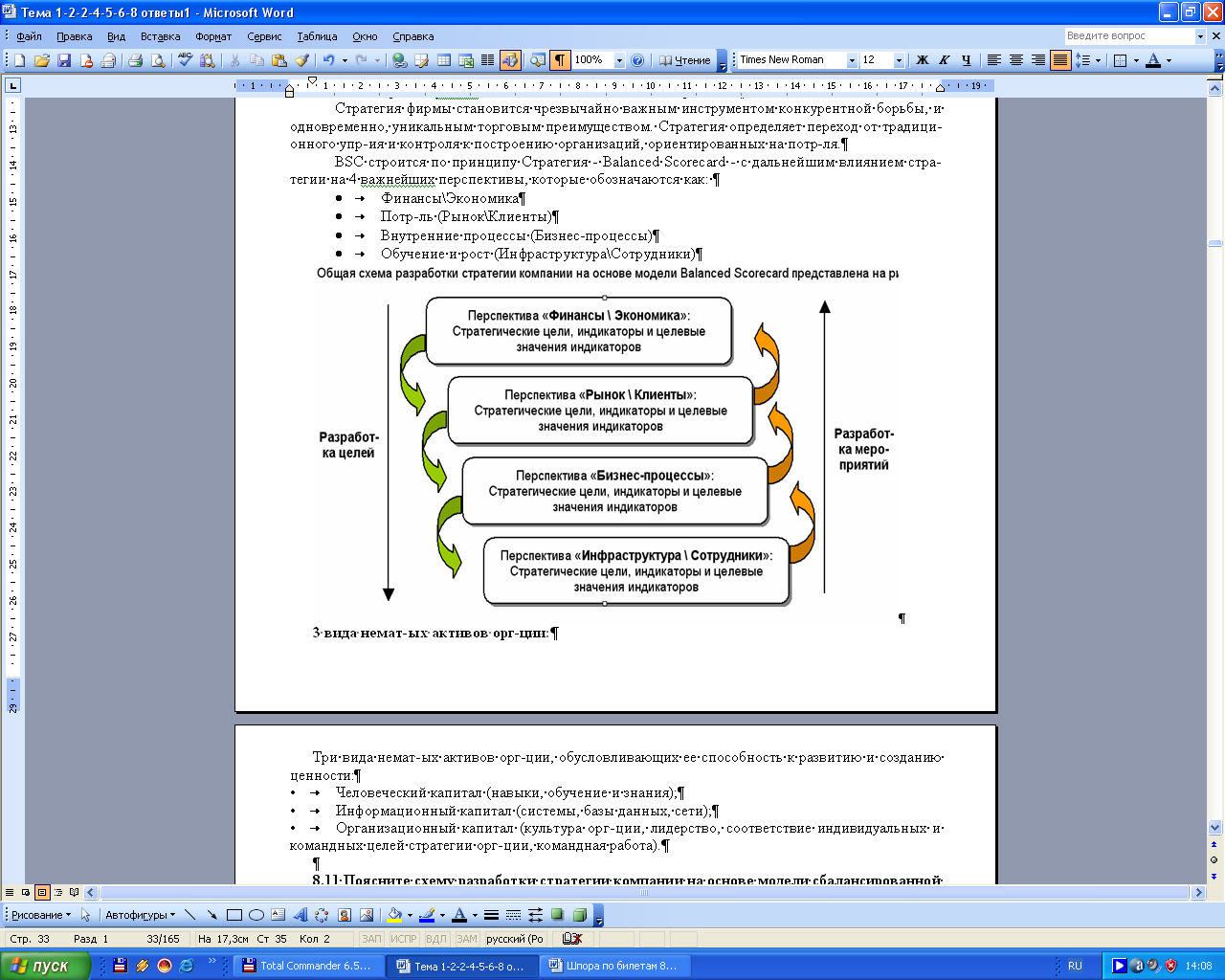Align text to the left
This screenshot has width=1225, height=980.
click(994, 60)
